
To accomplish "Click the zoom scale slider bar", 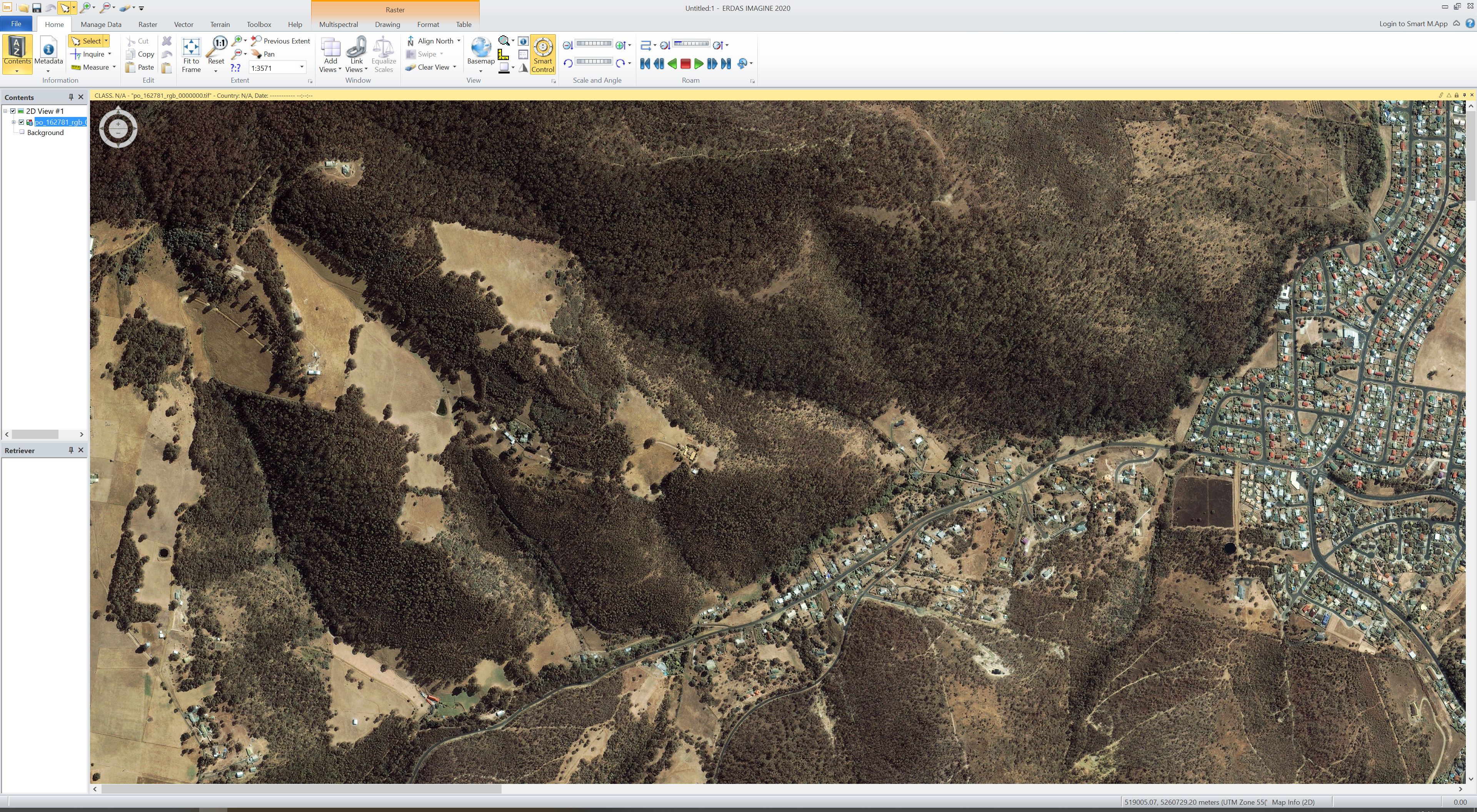I will (593, 43).
